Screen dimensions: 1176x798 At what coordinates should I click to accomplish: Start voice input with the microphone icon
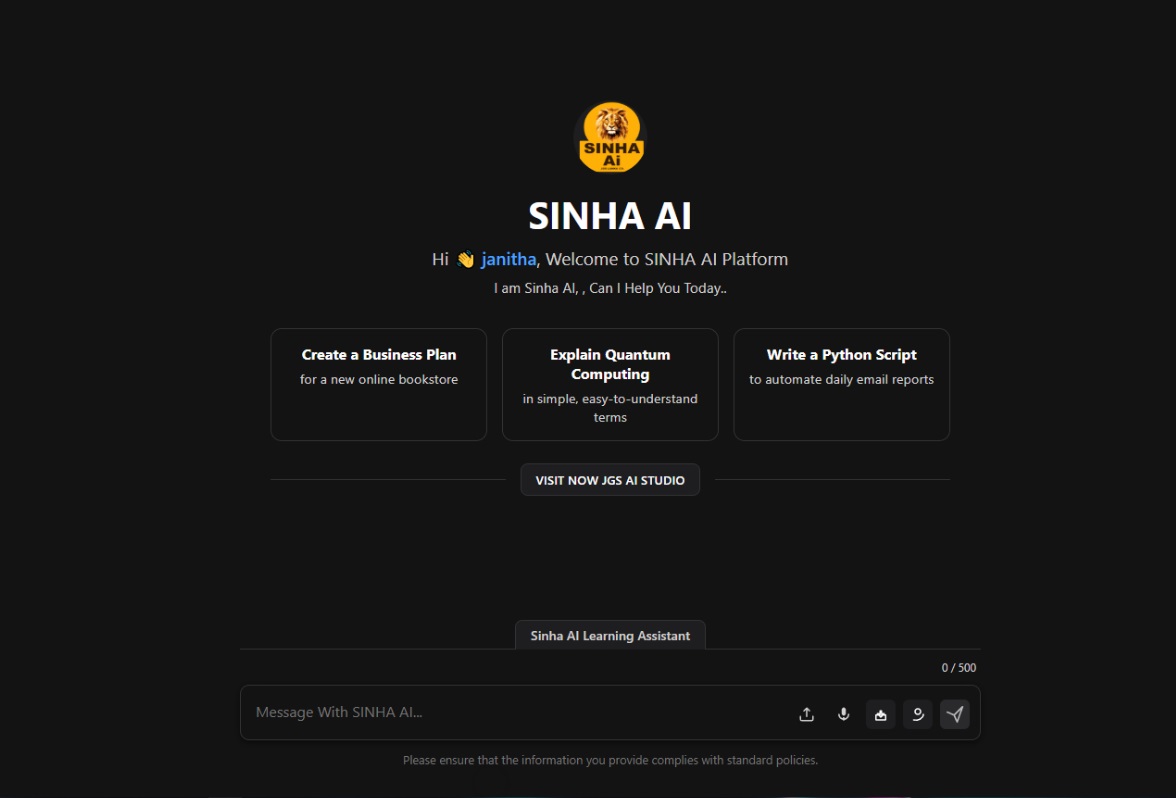point(843,714)
